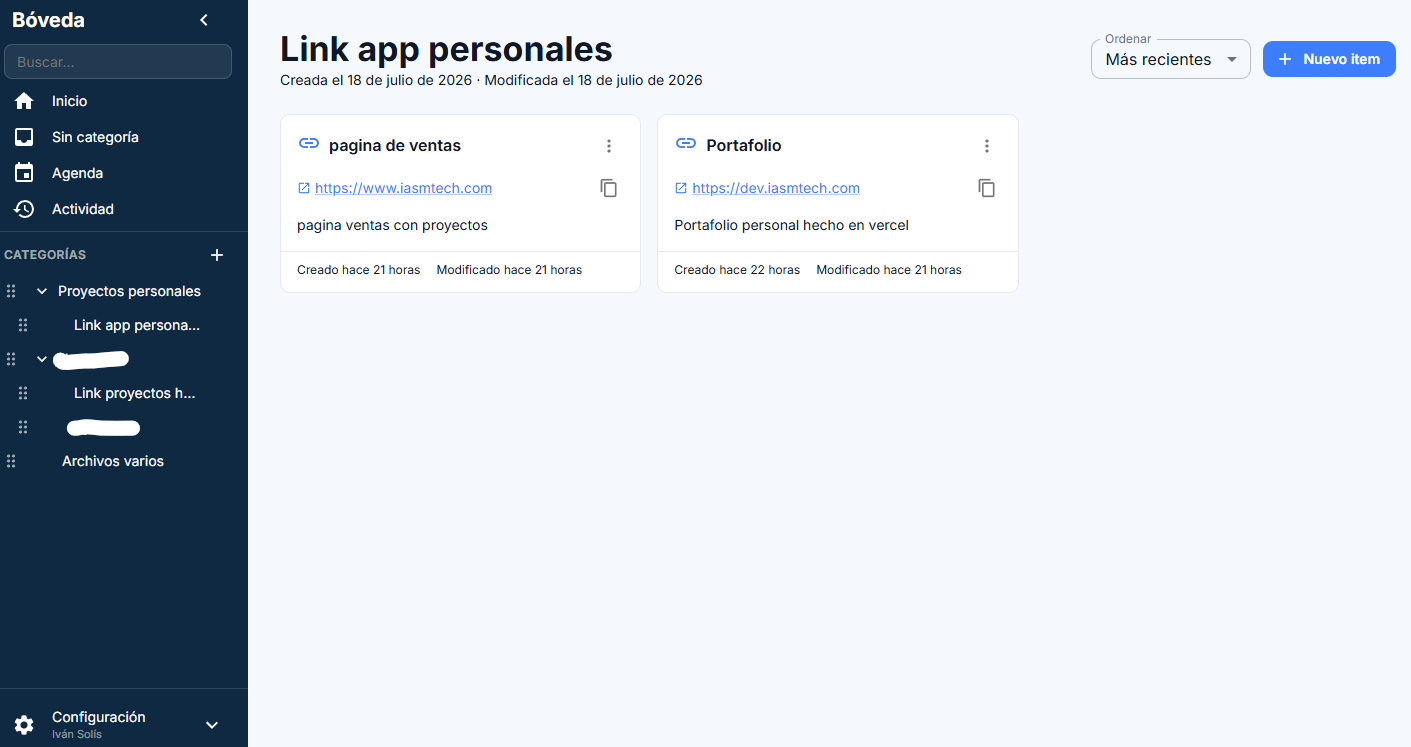Add a new category with plus icon
The height and width of the screenshot is (747, 1411).
click(217, 255)
